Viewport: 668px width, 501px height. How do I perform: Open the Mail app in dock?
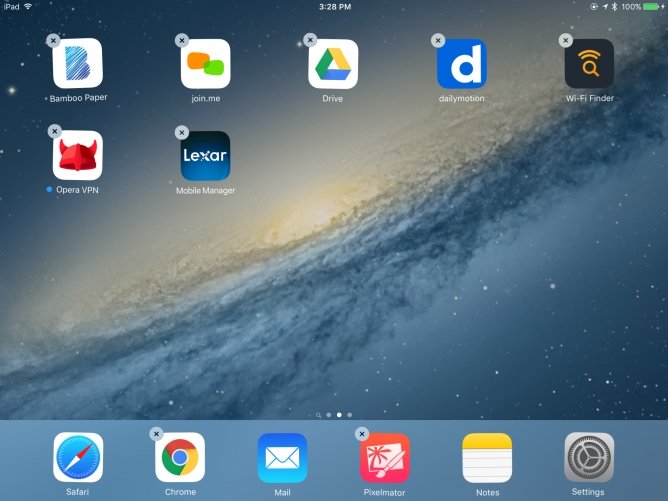pyautogui.click(x=282, y=458)
